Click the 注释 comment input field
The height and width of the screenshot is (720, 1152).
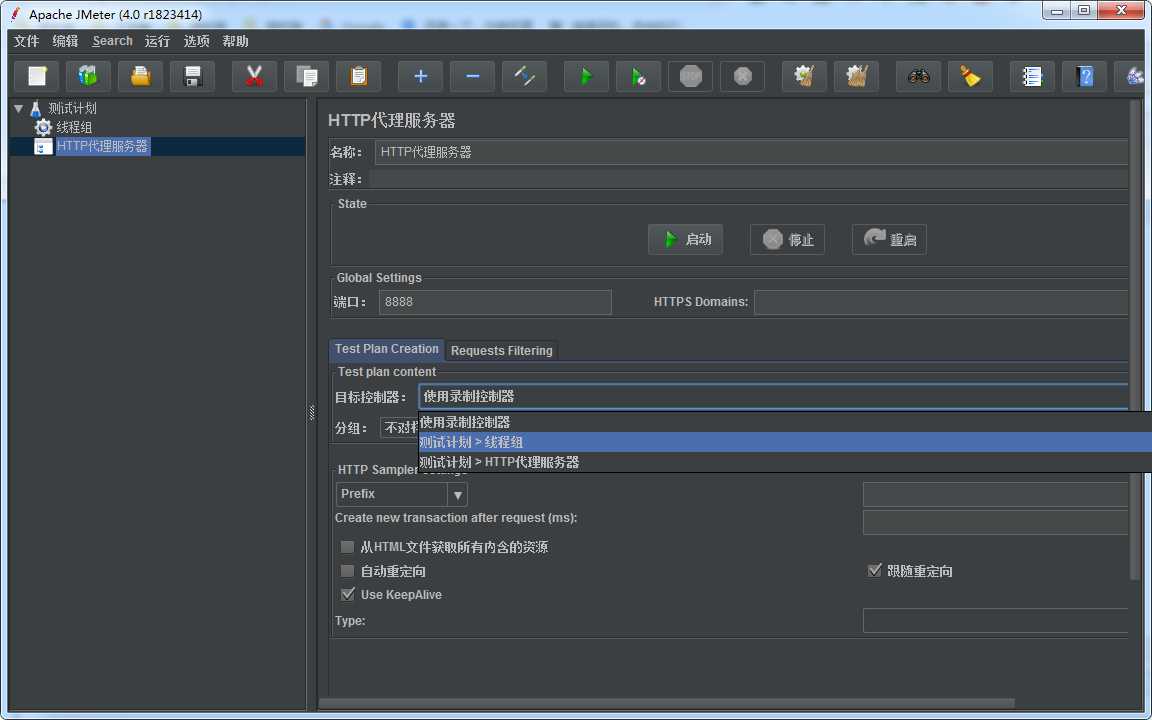coord(749,179)
